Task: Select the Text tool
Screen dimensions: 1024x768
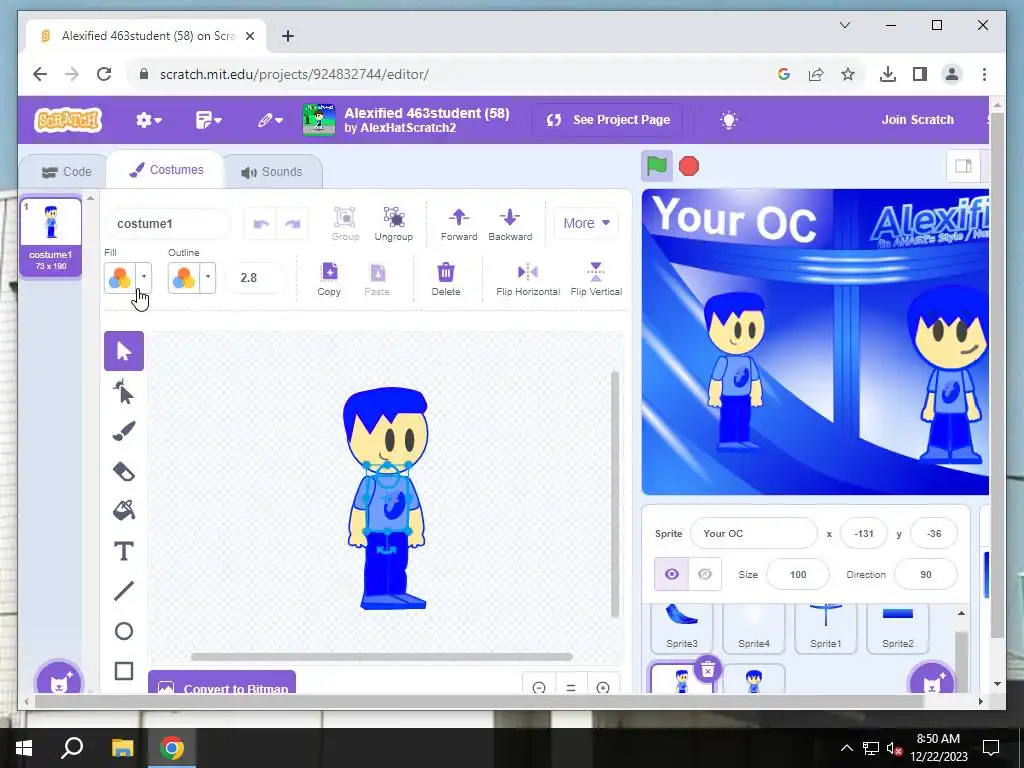Action: pyautogui.click(x=123, y=551)
